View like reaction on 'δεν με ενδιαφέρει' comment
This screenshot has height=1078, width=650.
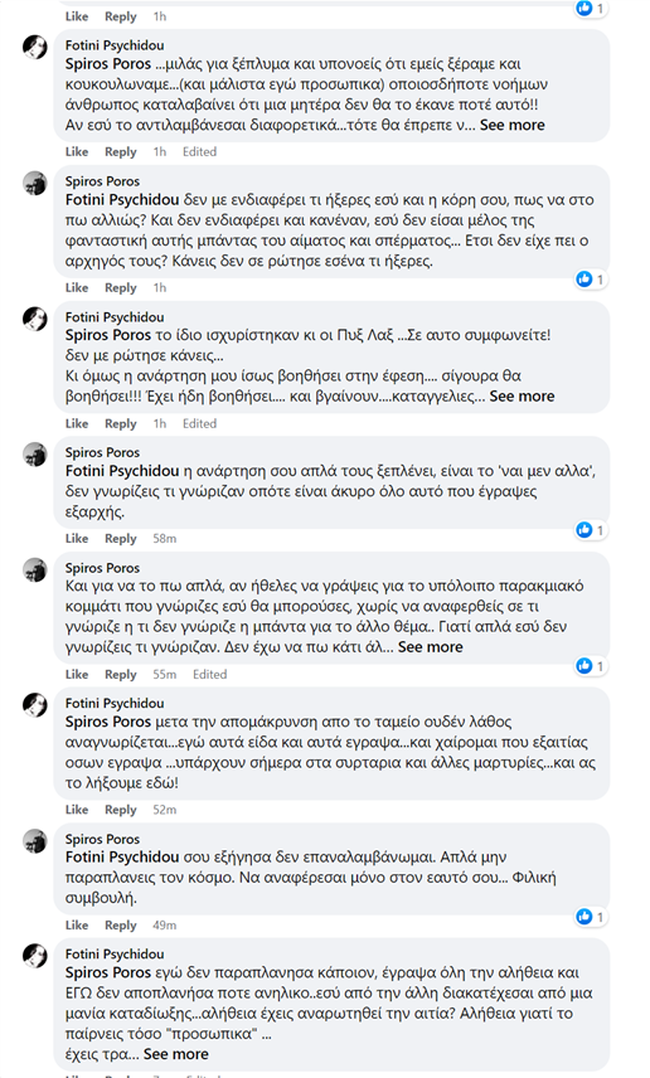coord(585,280)
